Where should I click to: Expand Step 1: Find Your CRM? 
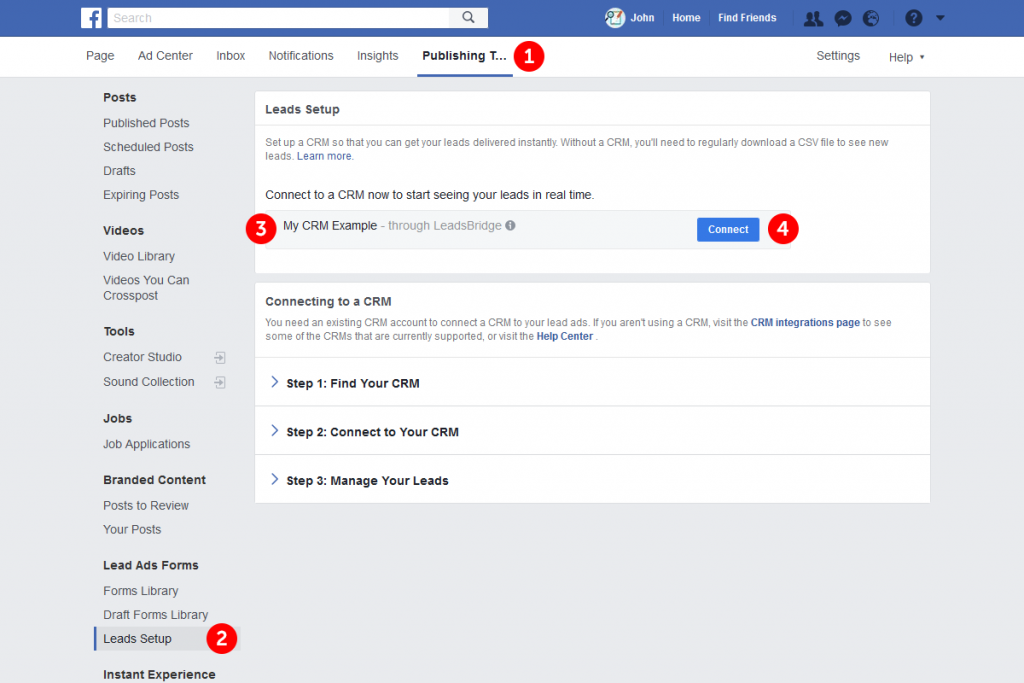(592, 383)
